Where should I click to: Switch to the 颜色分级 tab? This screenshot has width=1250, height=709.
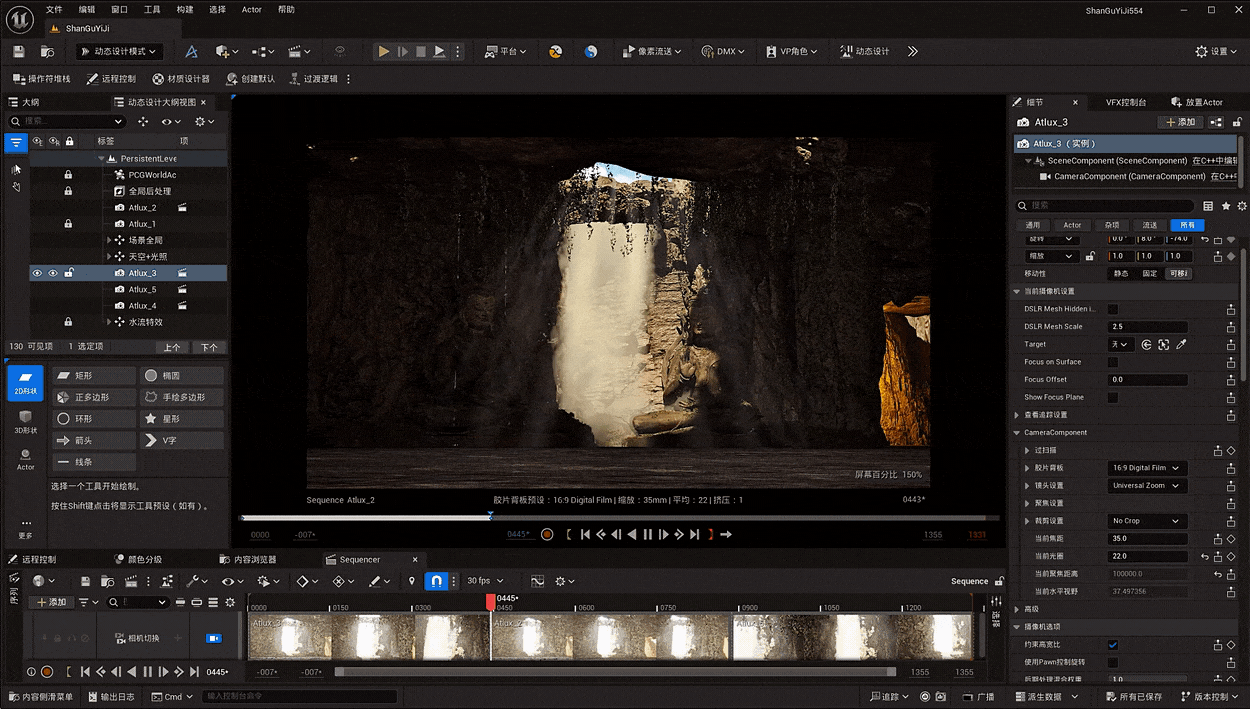tap(137, 559)
